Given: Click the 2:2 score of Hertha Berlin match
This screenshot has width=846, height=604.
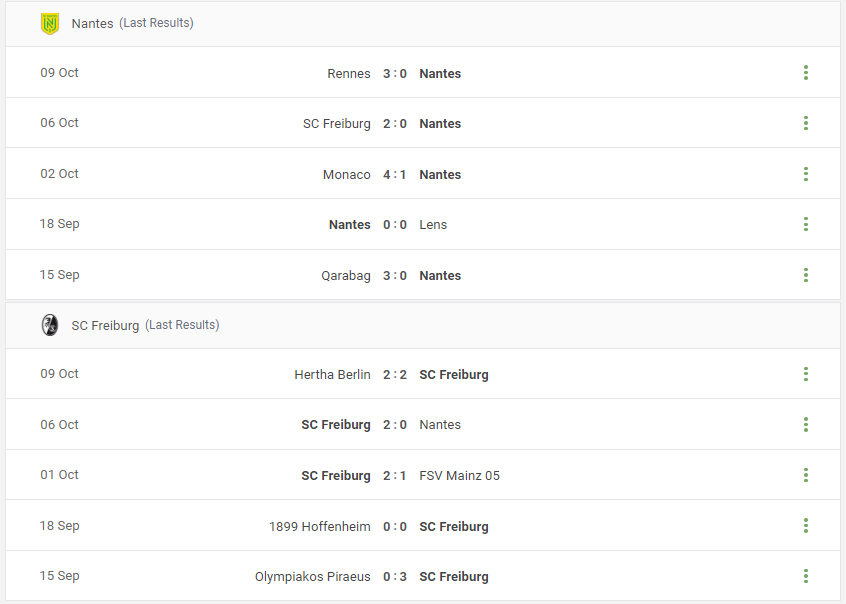Looking at the screenshot, I should 395,375.
